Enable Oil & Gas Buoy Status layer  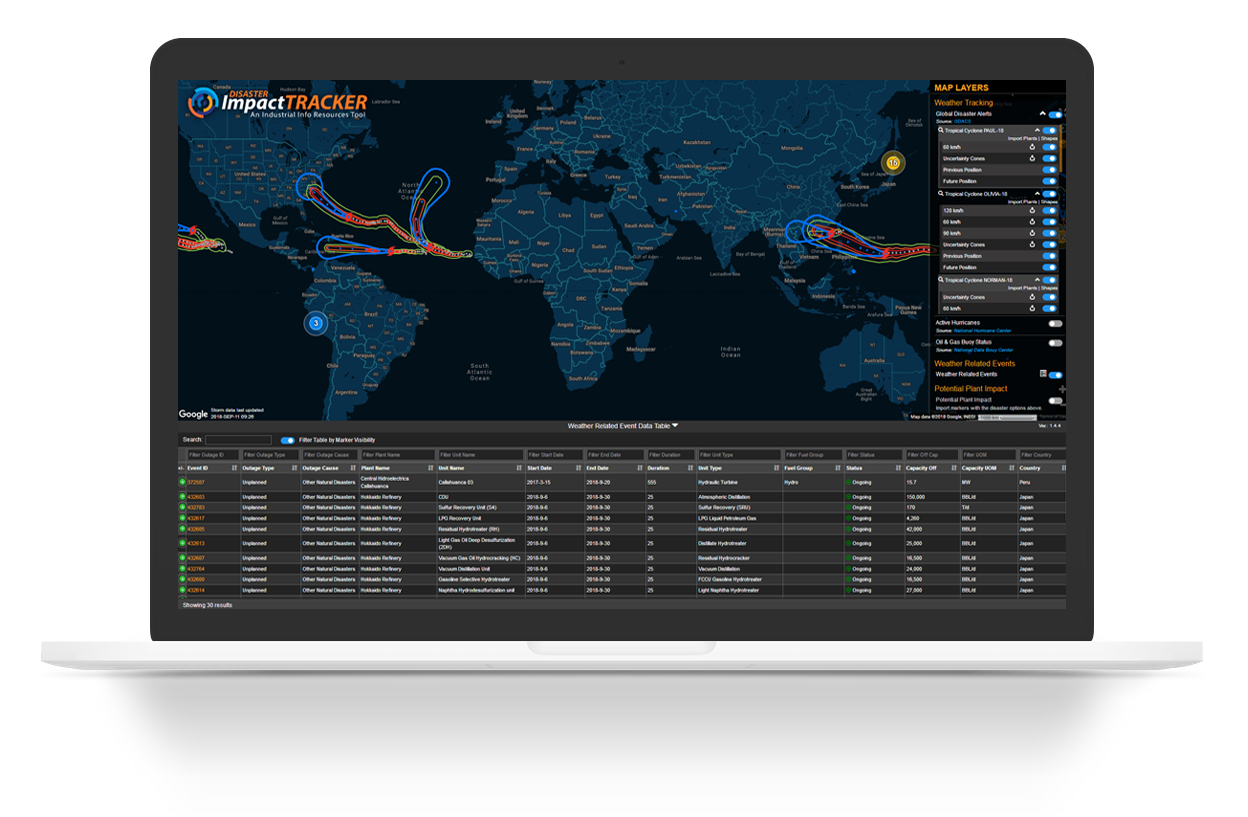[1055, 343]
